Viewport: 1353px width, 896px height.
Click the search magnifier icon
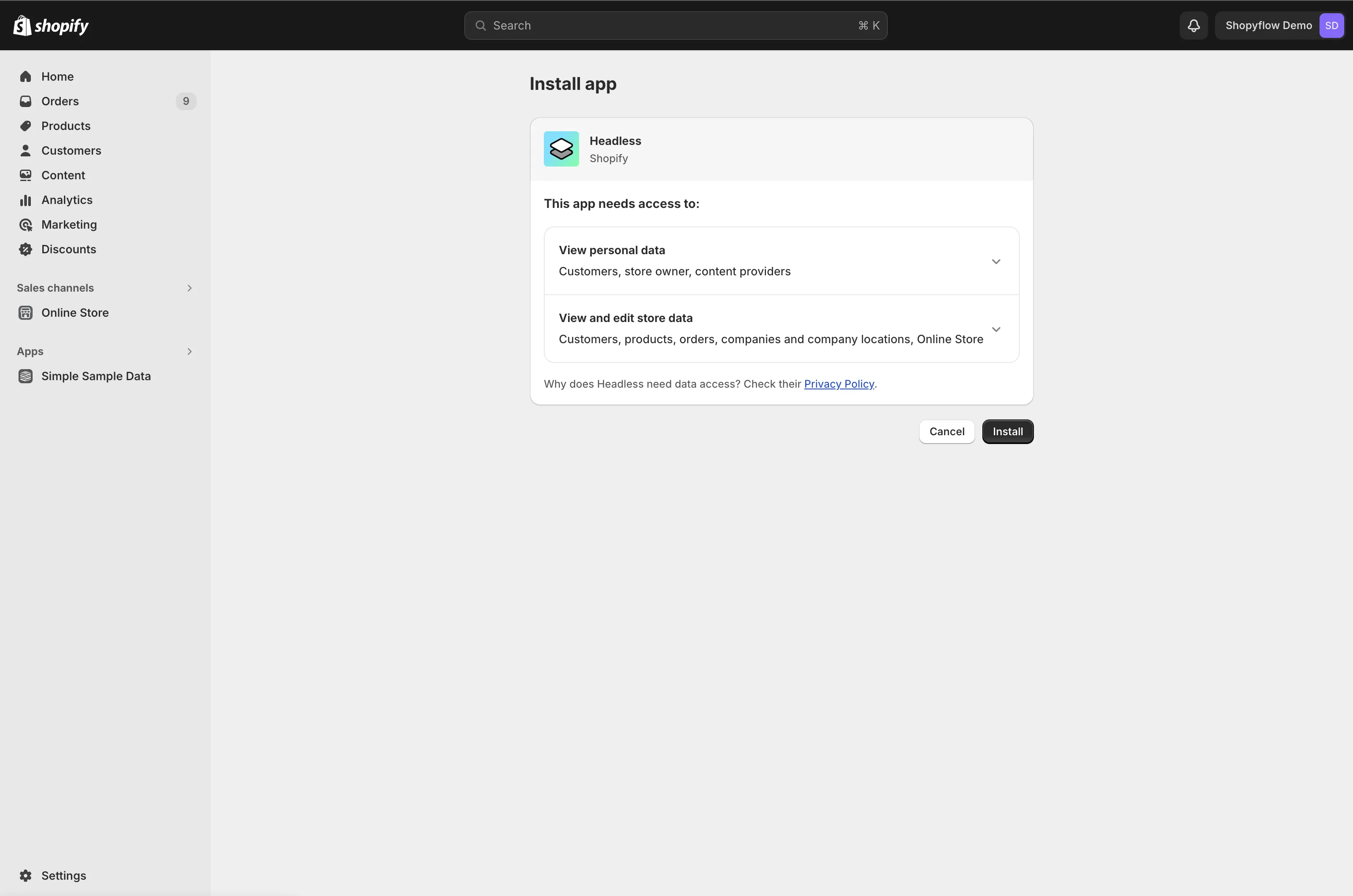[481, 26]
